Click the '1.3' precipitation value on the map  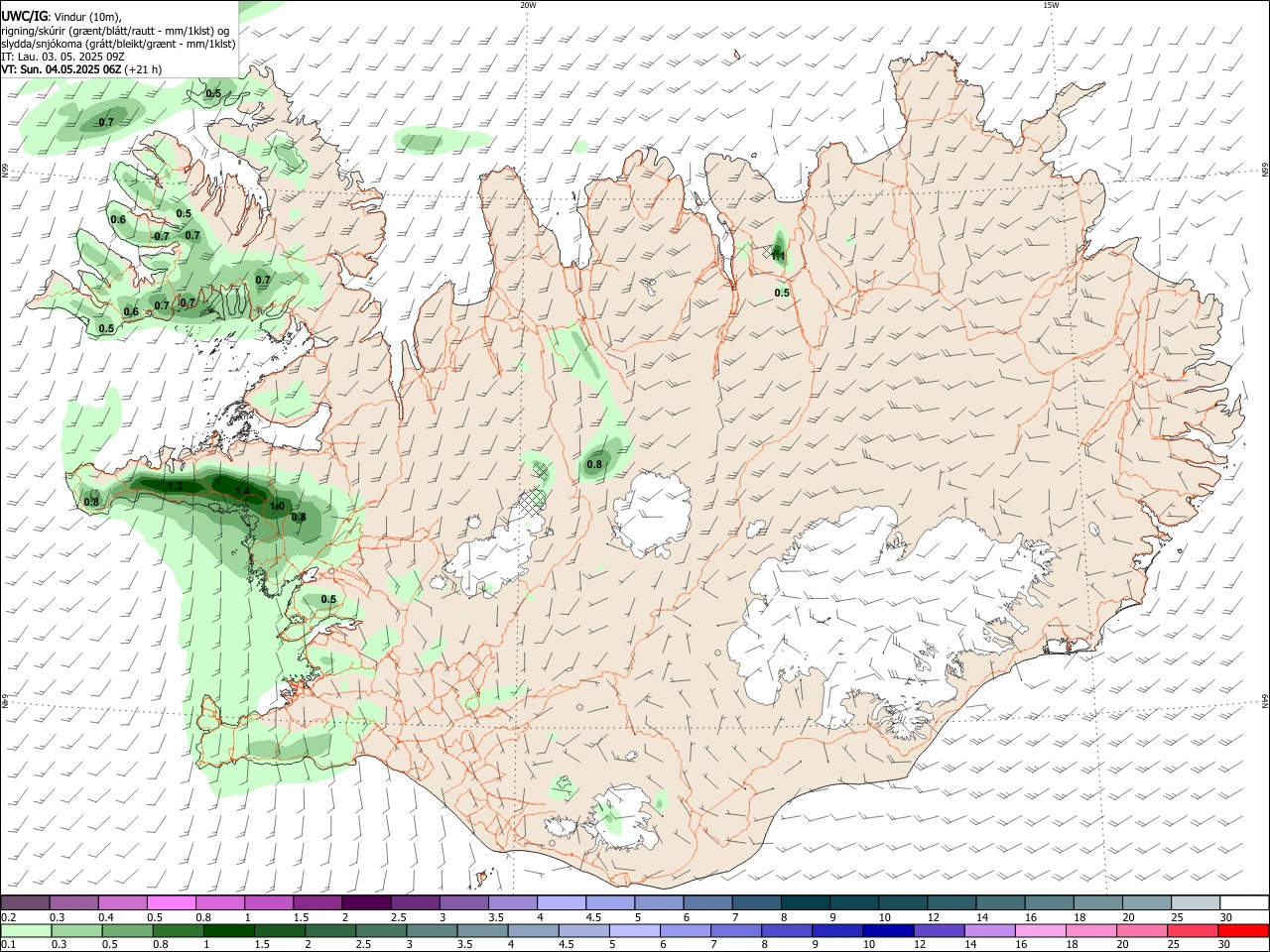pyautogui.click(x=175, y=486)
